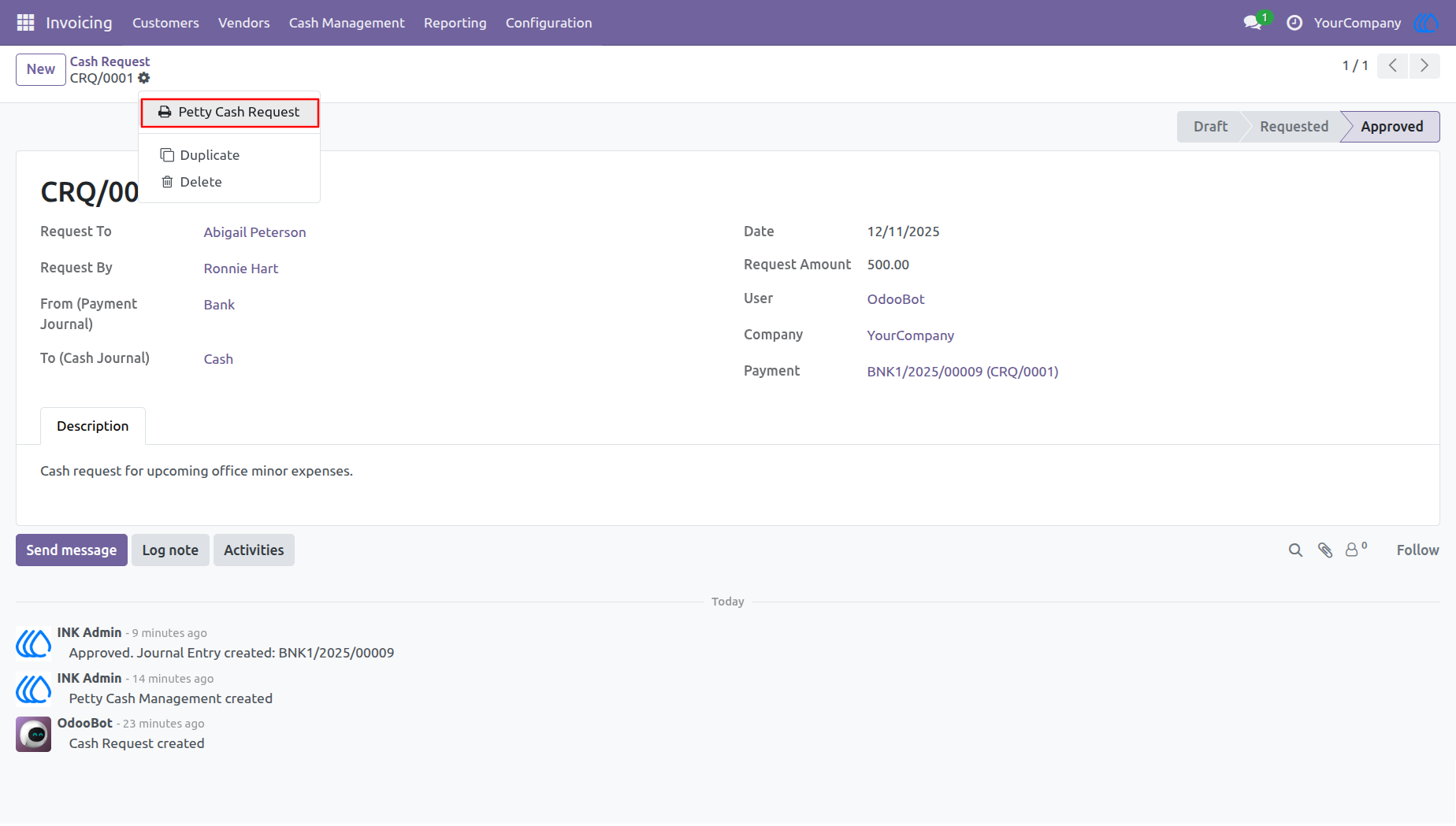The width and height of the screenshot is (1456, 826).
Task: Click the Log note button
Action: pos(170,550)
